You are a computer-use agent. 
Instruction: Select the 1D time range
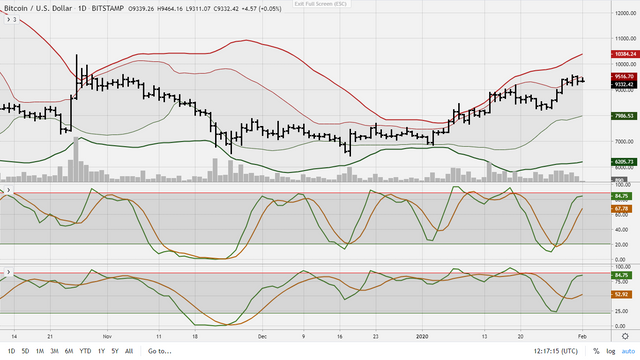pos(11,351)
